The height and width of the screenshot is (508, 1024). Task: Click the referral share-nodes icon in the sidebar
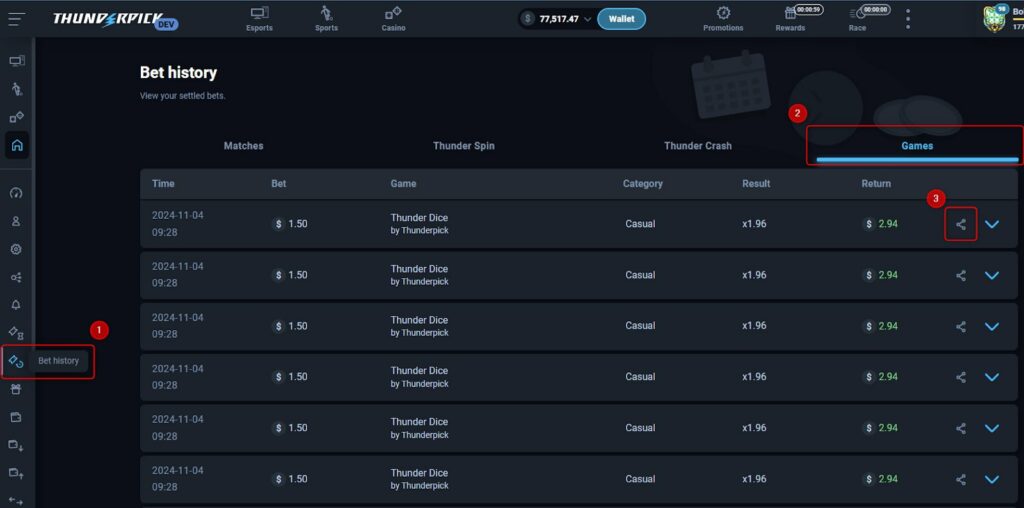click(x=17, y=278)
